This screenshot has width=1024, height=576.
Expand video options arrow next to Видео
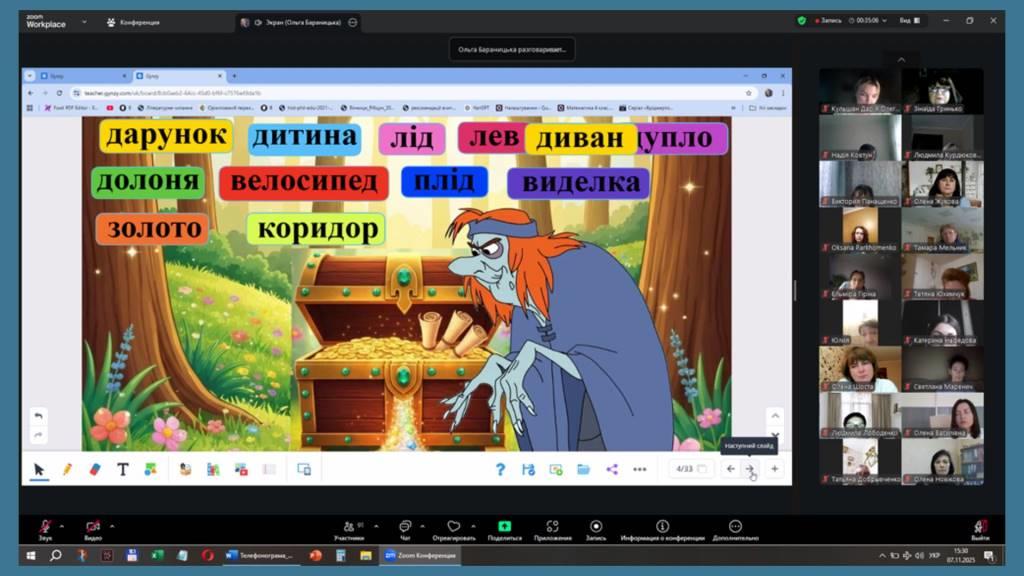[x=112, y=525]
